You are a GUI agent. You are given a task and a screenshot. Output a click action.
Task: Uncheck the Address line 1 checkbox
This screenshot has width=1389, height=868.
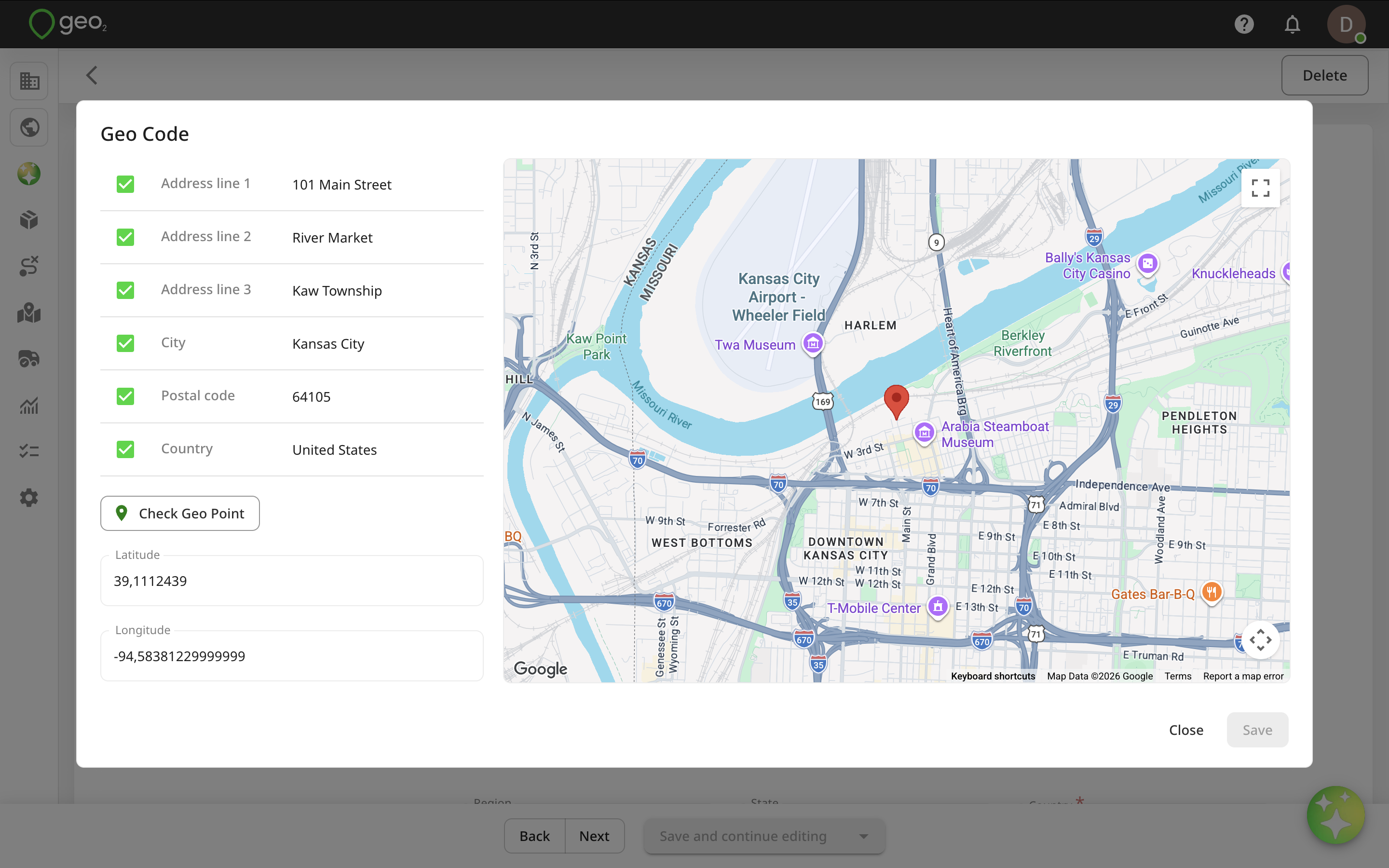pyautogui.click(x=125, y=184)
